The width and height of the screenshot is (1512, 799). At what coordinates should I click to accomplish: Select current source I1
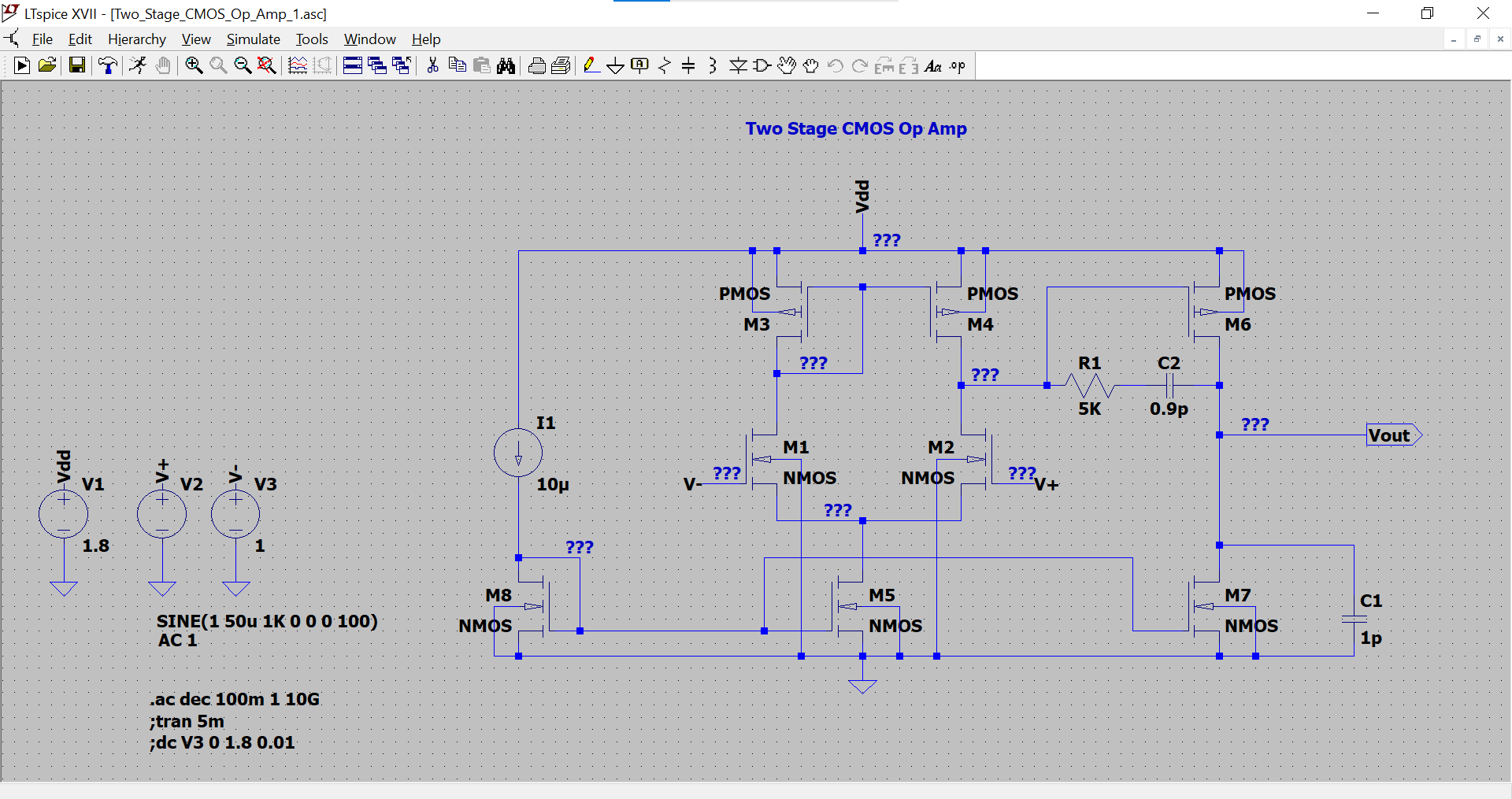[x=517, y=453]
